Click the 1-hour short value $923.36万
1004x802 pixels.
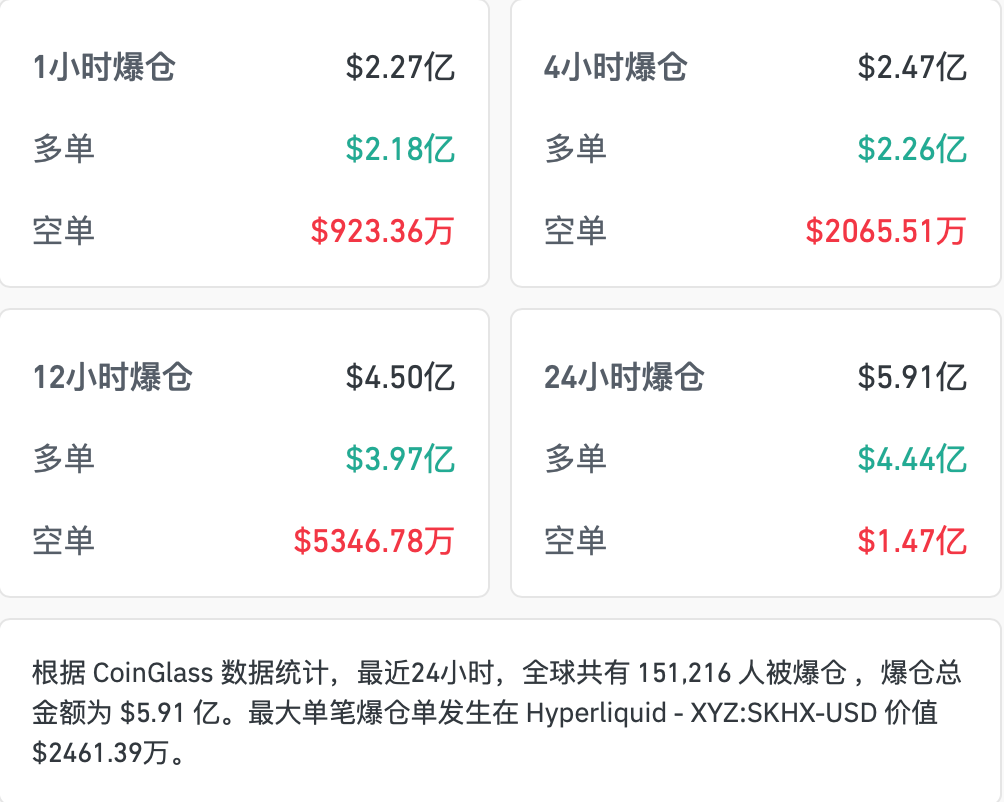coord(383,231)
